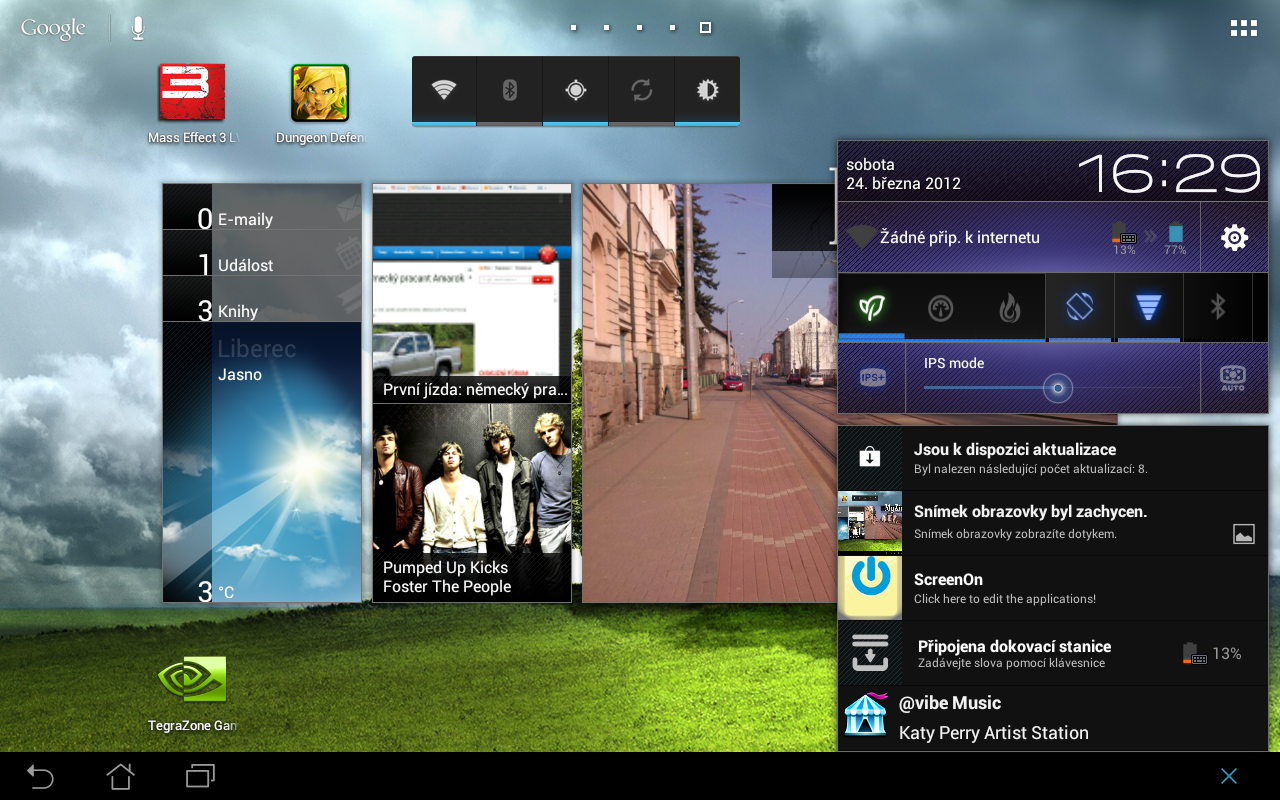
Task: Activate performance mode via the flame icon
Action: (1009, 307)
